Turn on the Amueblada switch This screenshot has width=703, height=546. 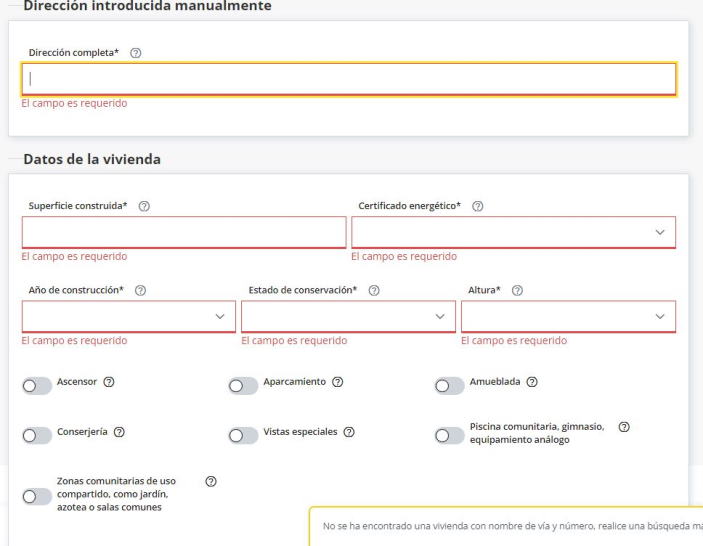pos(450,386)
